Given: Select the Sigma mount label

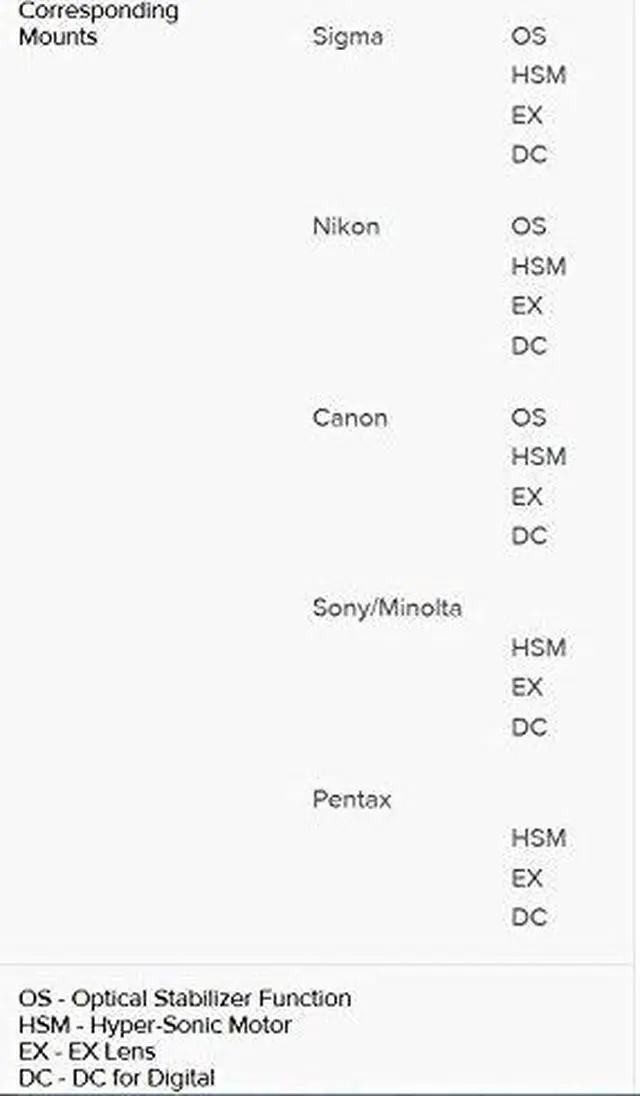Looking at the screenshot, I should click(x=347, y=37).
